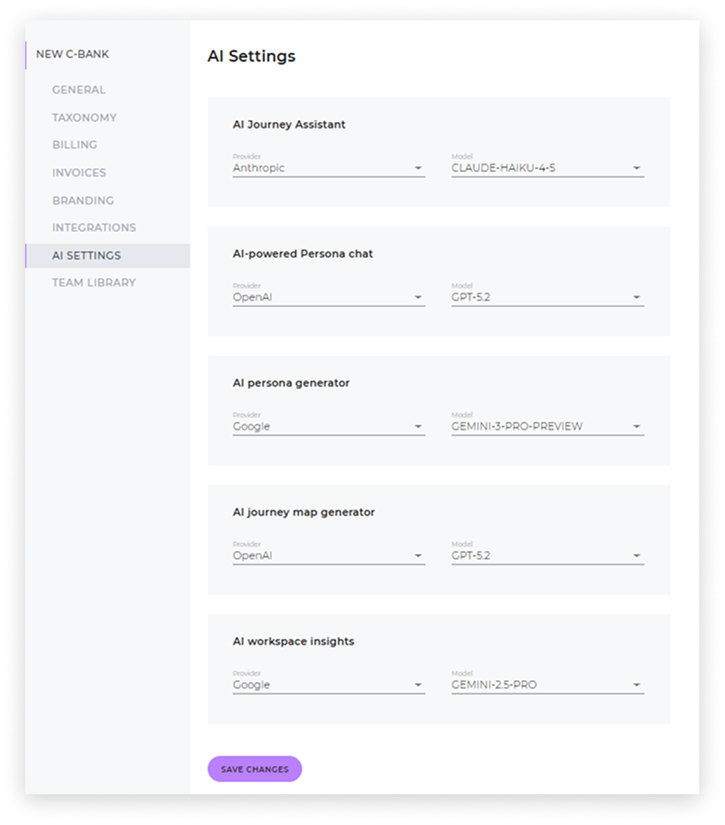Open the Branding section
725x825 pixels.
click(83, 200)
